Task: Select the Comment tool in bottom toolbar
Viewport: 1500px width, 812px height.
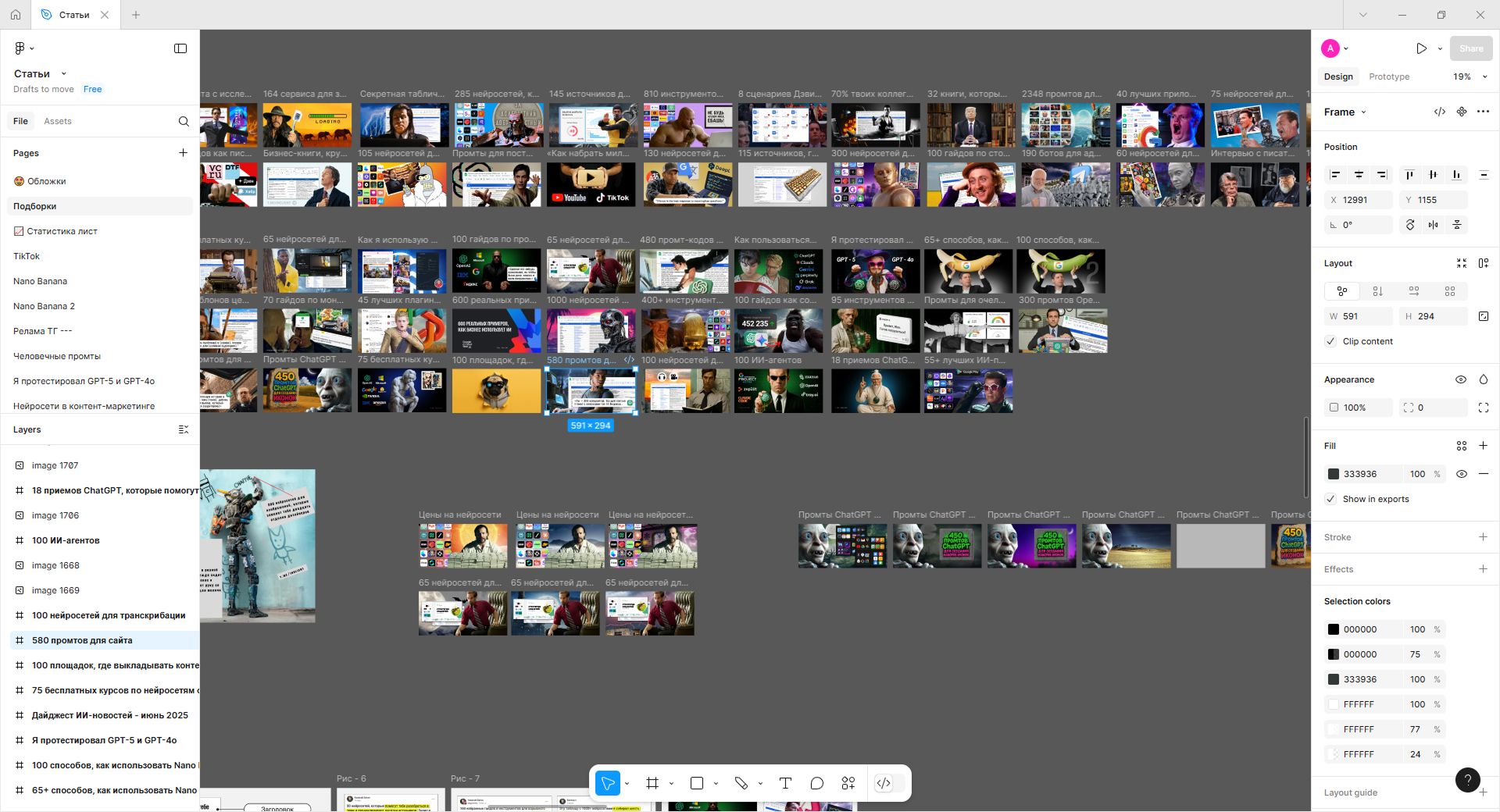Action: point(816,783)
